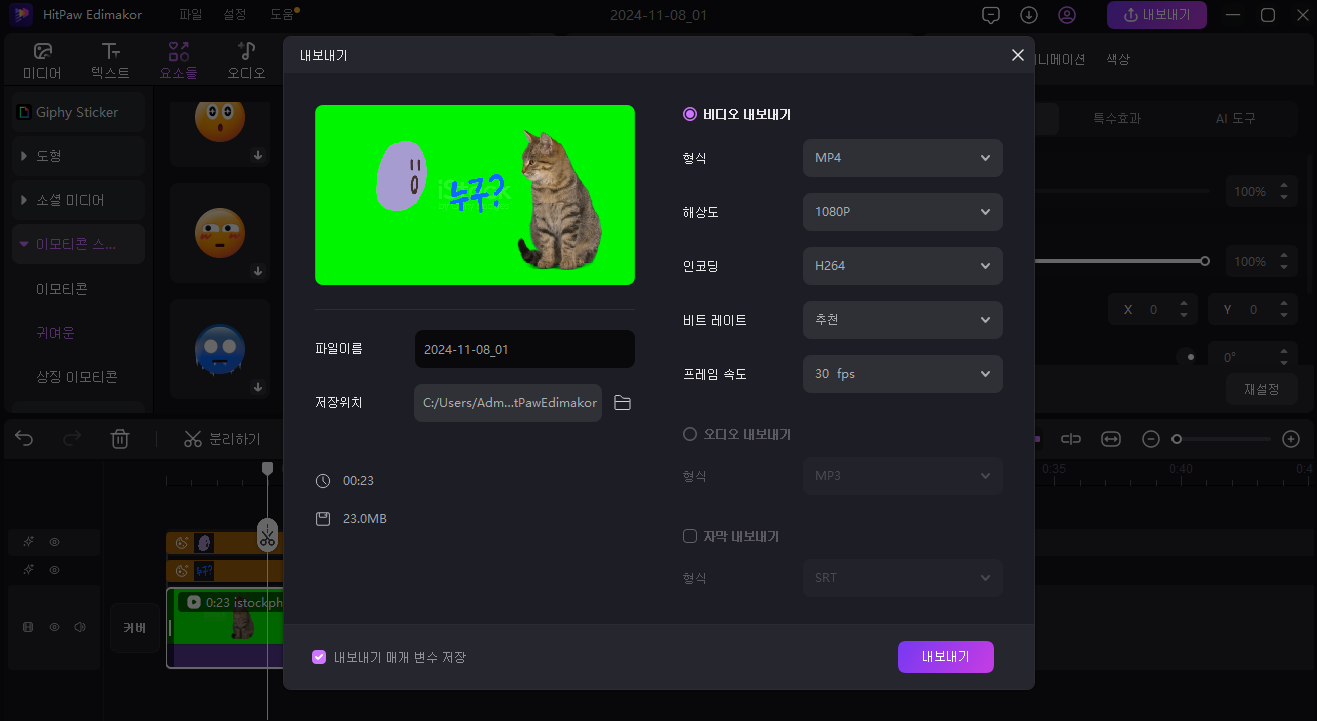This screenshot has width=1317, height=721.
Task: Select the 상징 이모티콘 subcategory
Action: pos(77,377)
